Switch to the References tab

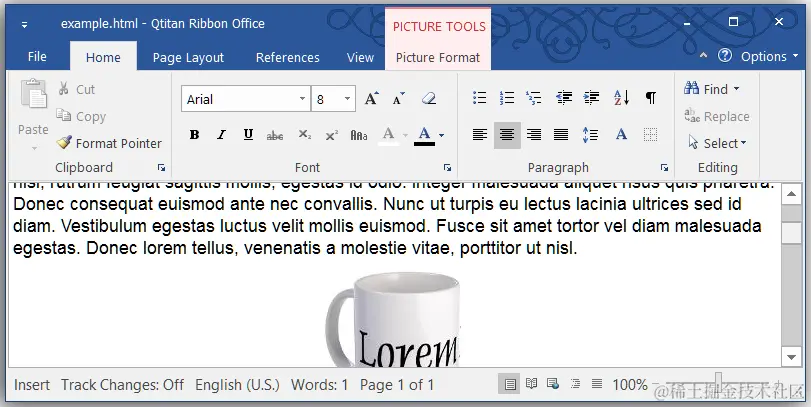tap(288, 57)
